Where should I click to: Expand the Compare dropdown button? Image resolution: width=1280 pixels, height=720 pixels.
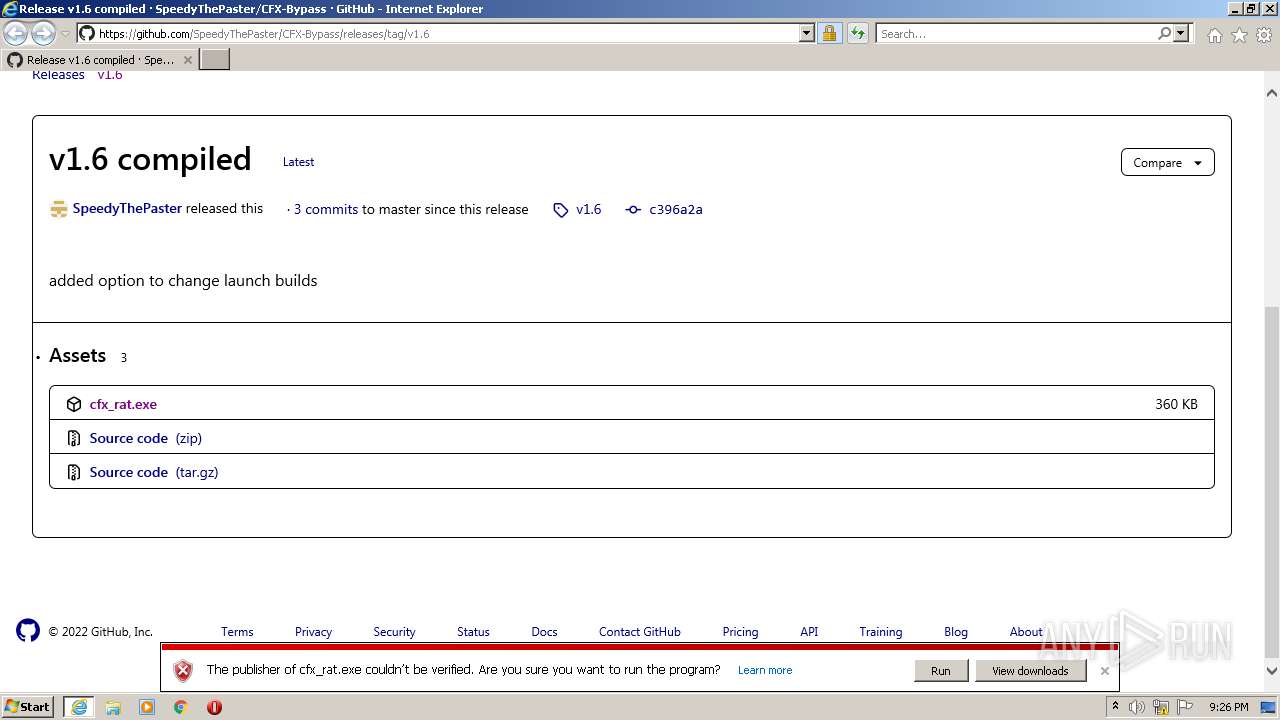coord(1167,162)
